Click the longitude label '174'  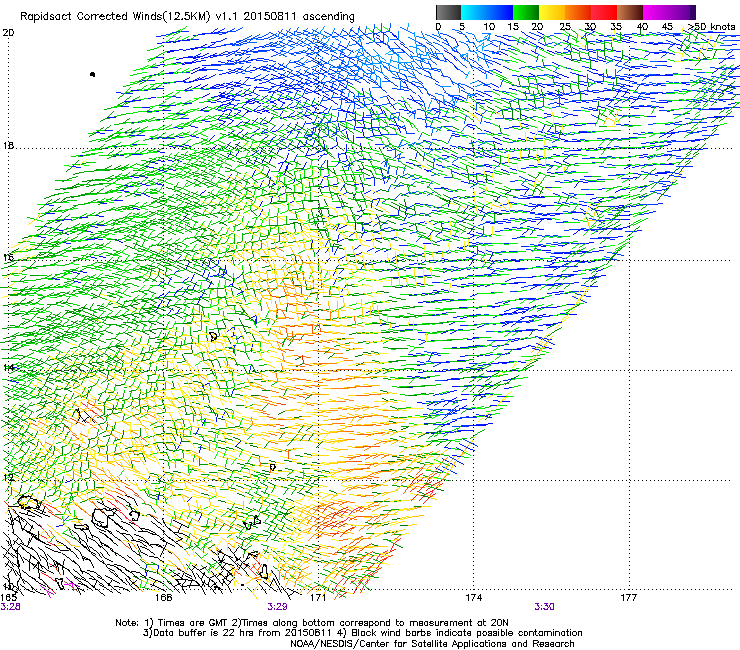tap(473, 598)
